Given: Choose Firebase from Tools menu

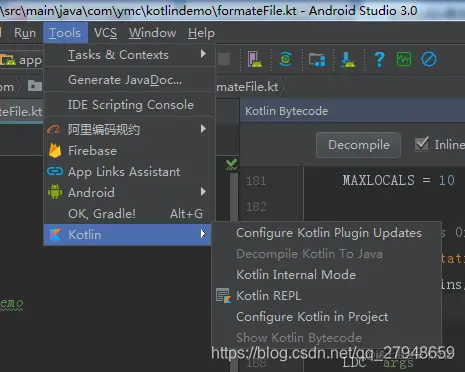Looking at the screenshot, I should [x=129, y=151].
